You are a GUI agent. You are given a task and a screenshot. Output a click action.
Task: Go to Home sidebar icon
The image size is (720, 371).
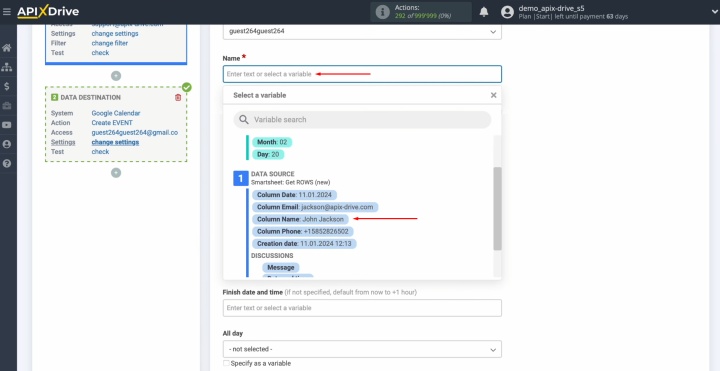tap(7, 48)
